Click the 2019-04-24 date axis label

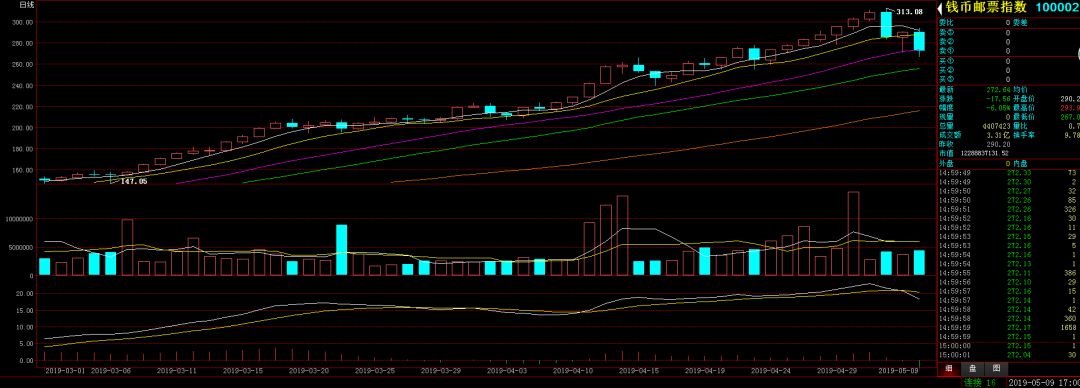[x=771, y=370]
